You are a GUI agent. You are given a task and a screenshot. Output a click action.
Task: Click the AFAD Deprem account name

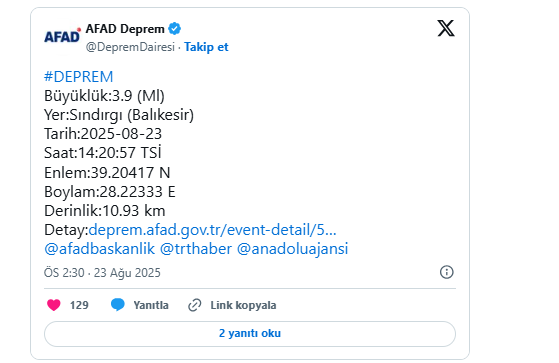(x=125, y=29)
